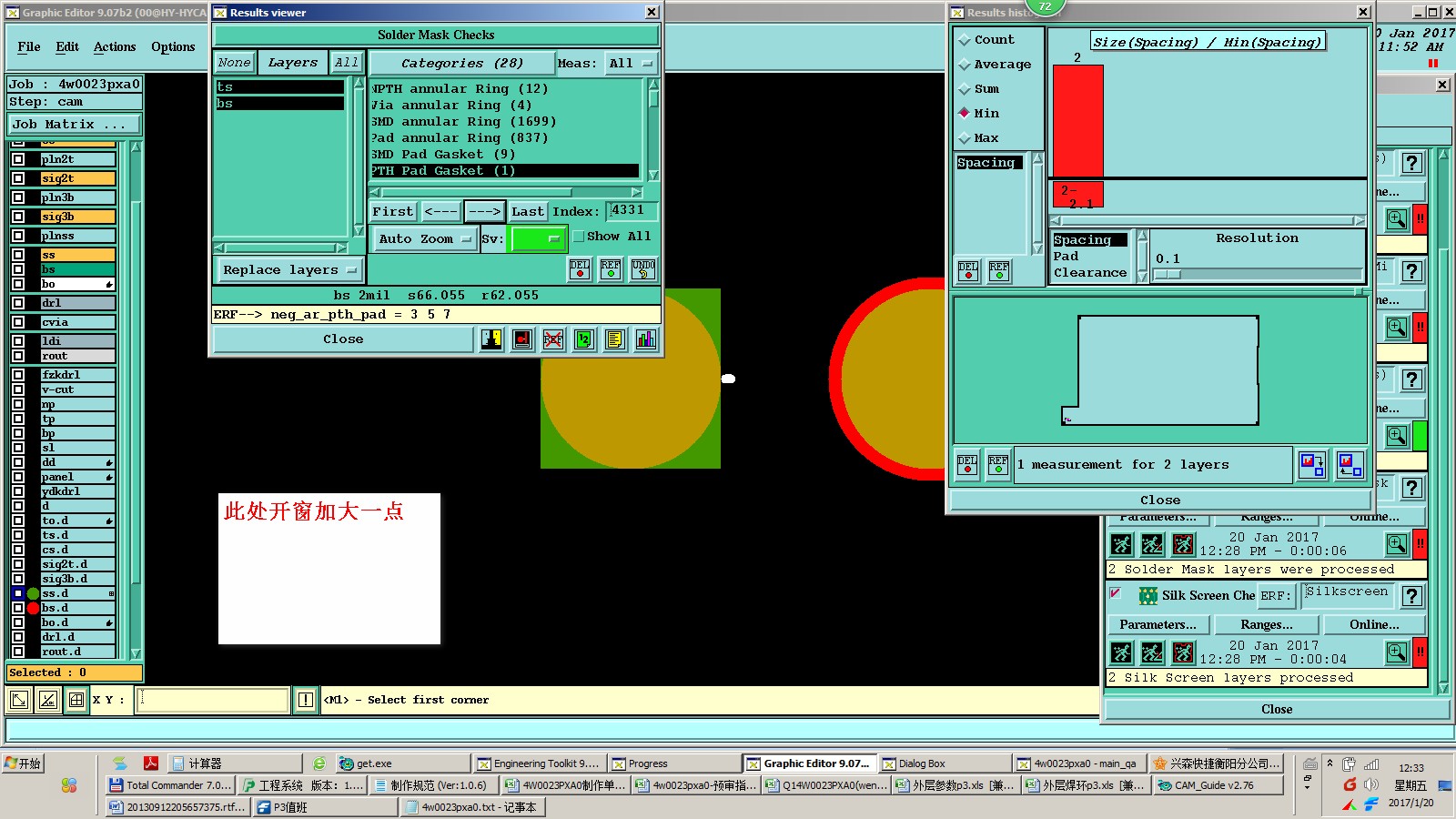Select the Min radio option
Image resolution: width=1456 pixels, height=819 pixels.
point(965,114)
